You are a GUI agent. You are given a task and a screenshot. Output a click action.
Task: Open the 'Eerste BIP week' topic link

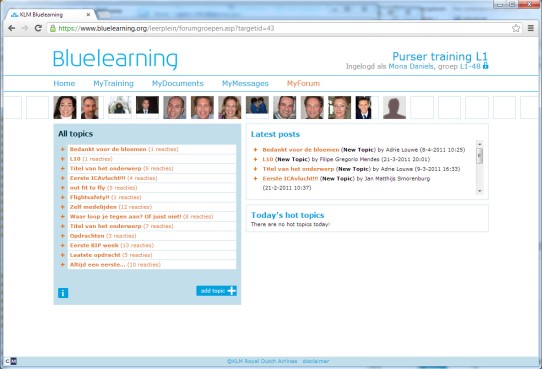pos(94,245)
